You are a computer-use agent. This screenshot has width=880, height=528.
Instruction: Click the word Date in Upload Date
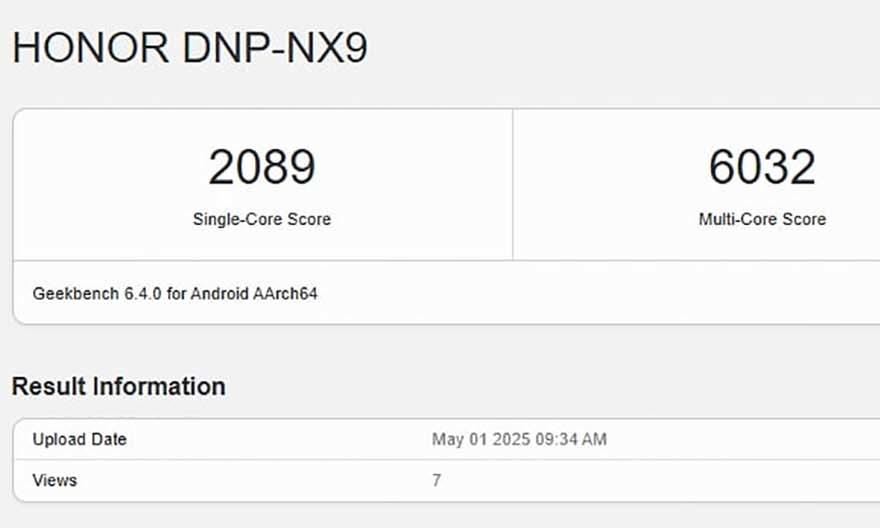tap(110, 439)
